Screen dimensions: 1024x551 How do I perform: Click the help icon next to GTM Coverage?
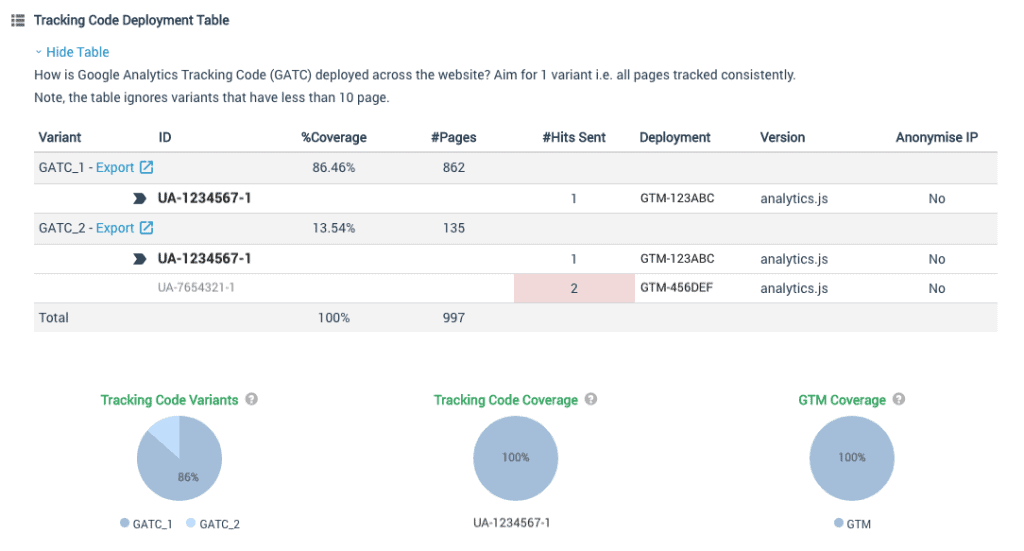point(899,399)
